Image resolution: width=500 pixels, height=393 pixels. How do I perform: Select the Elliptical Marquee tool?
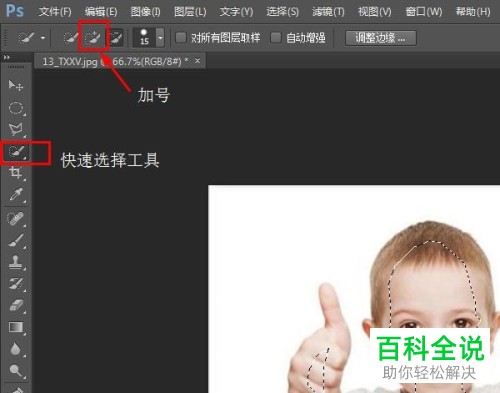pos(16,108)
